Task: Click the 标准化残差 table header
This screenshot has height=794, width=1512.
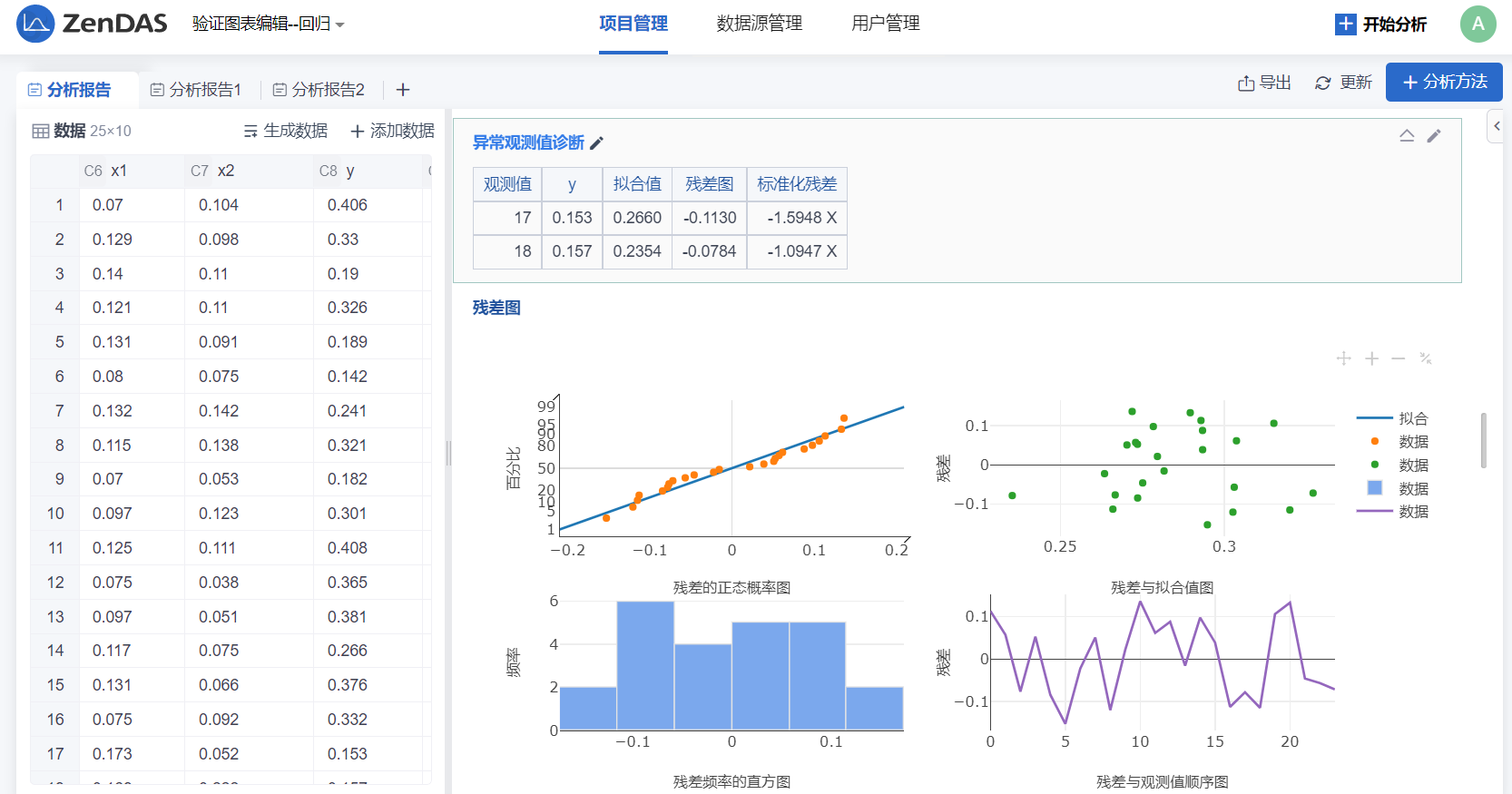Action: [797, 184]
